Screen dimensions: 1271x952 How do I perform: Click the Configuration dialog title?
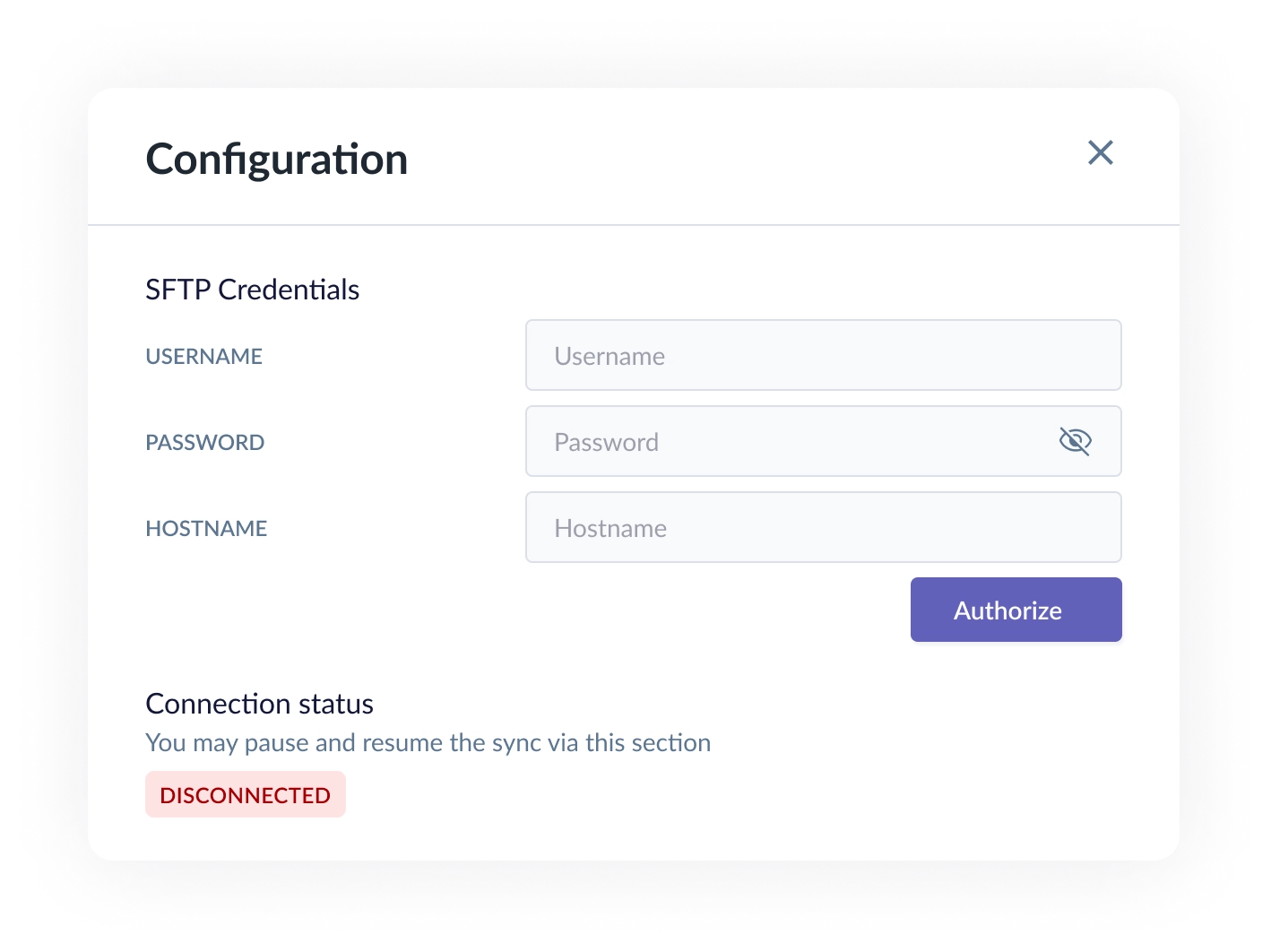(x=277, y=160)
